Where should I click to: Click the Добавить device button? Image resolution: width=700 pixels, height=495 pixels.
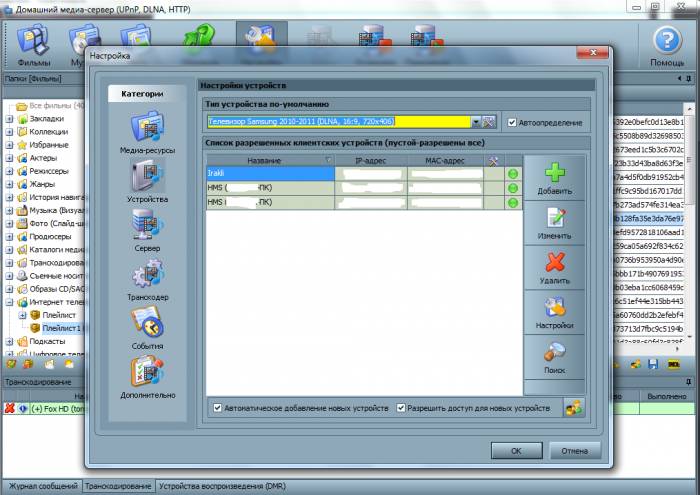coord(554,178)
